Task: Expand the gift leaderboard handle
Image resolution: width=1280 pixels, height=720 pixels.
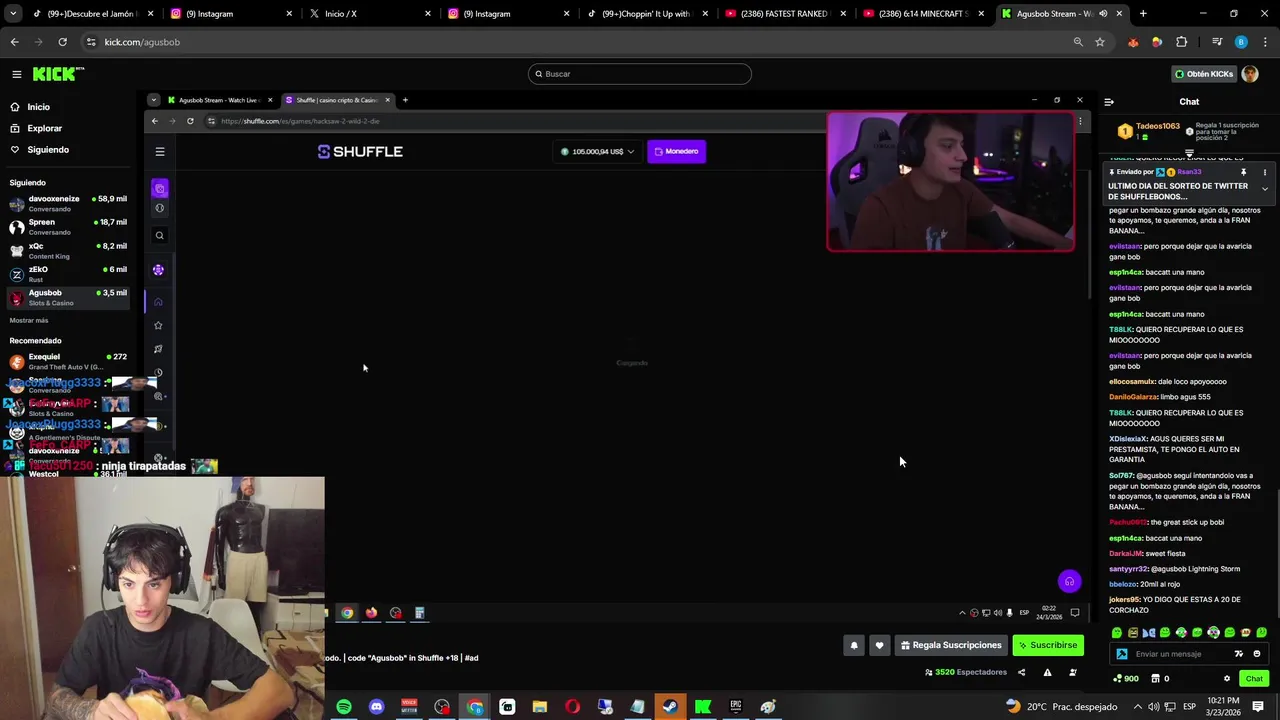Action: tap(1189, 153)
